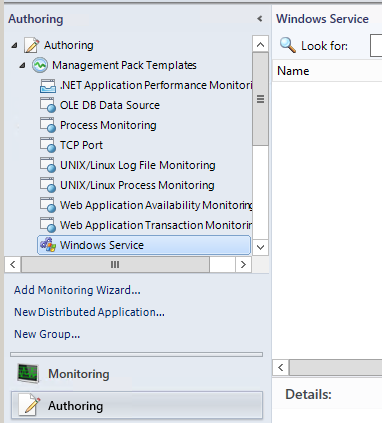
Task: Click the tree scroll left arrow
Action: 13,264
